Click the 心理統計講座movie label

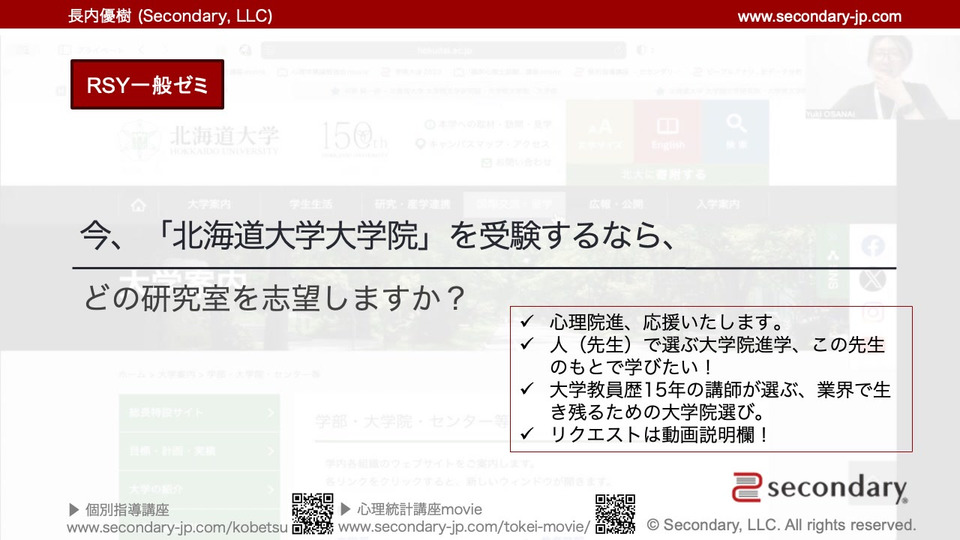pyautogui.click(x=419, y=509)
